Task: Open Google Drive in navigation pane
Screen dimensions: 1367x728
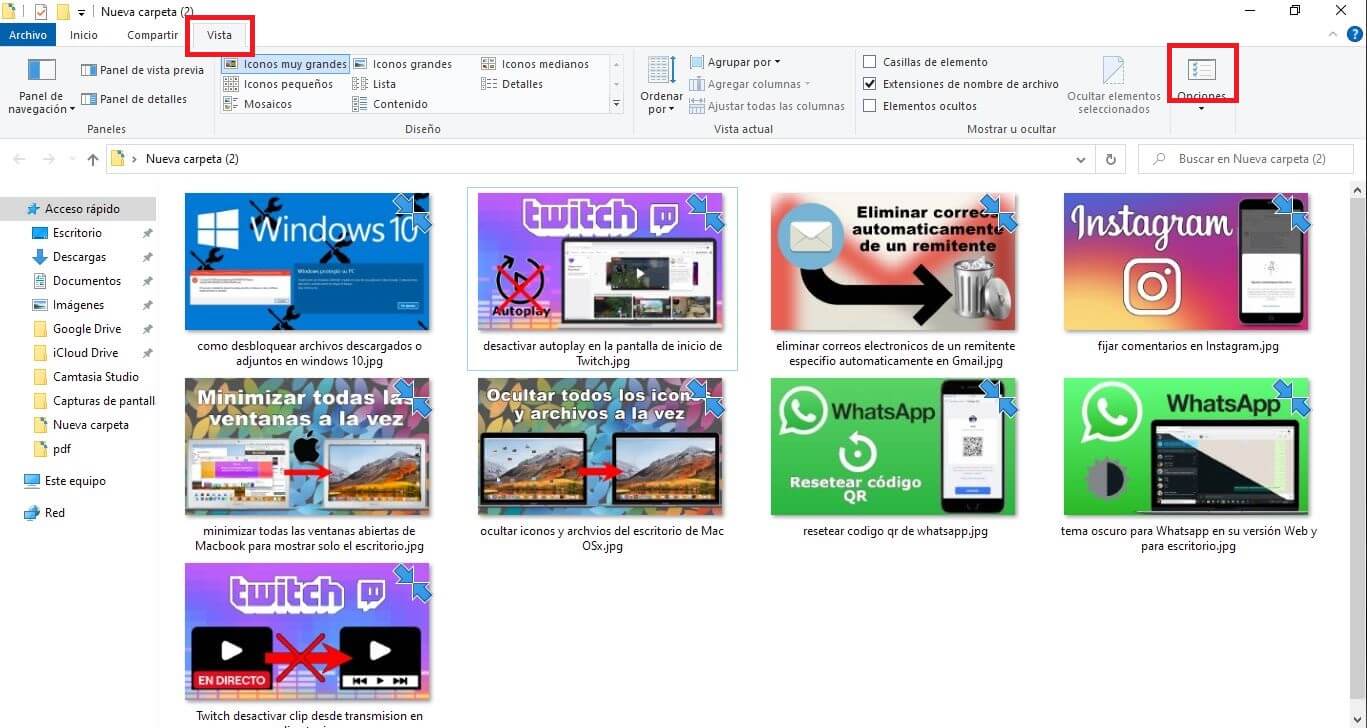Action: [x=86, y=329]
